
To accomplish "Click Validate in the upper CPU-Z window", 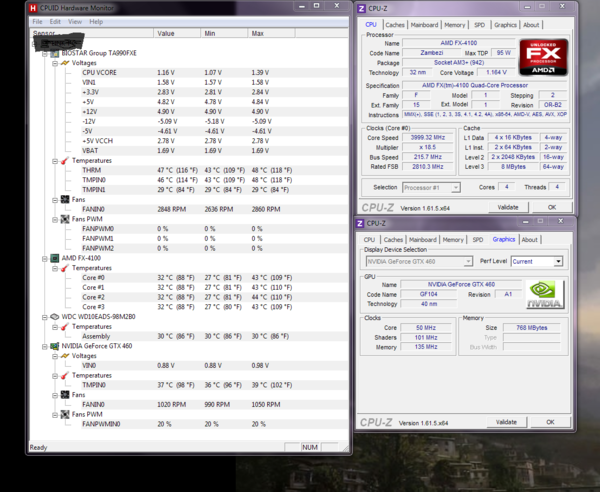I will coord(508,207).
